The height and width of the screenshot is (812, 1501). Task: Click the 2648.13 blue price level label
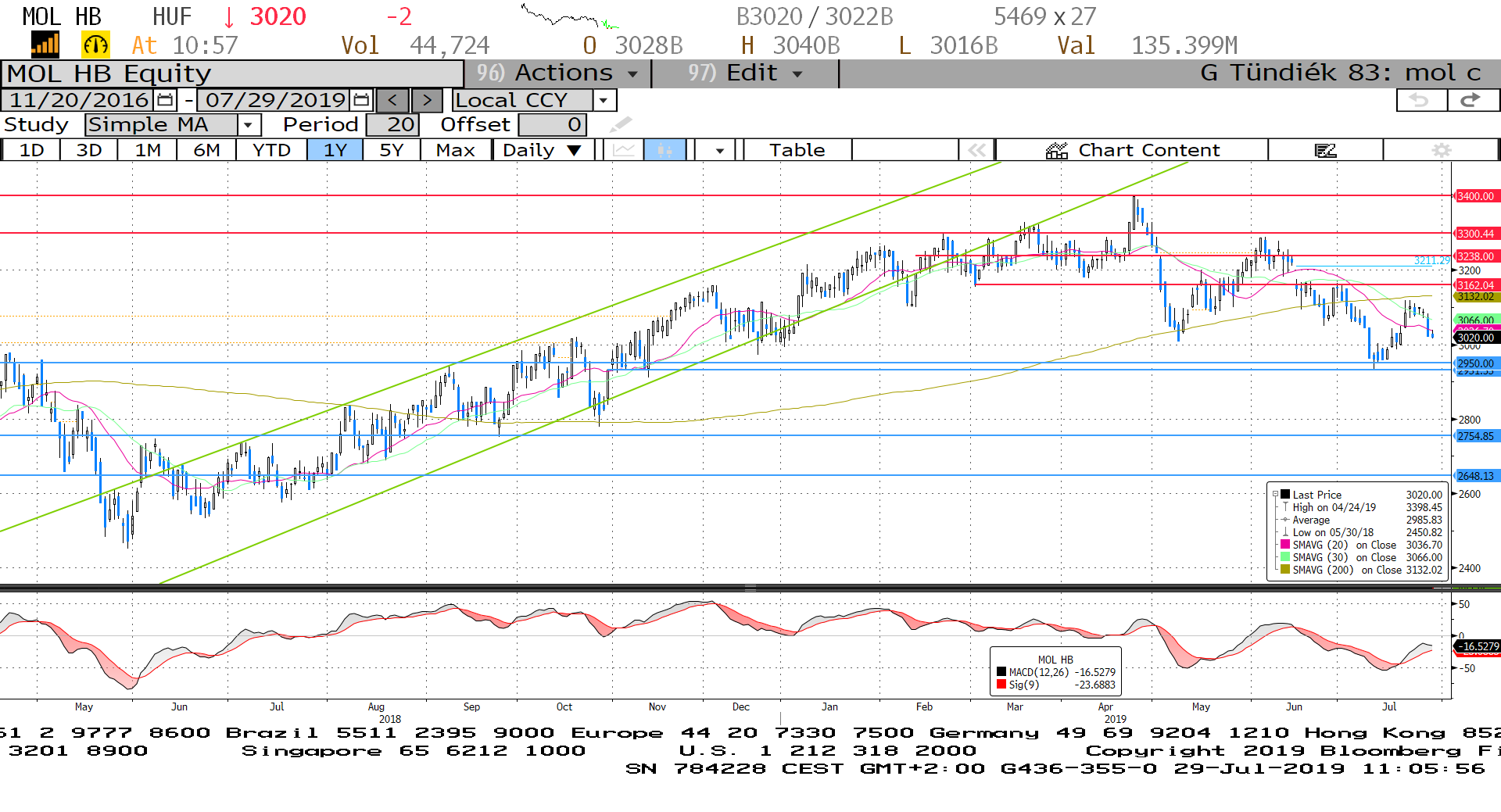1475,476
